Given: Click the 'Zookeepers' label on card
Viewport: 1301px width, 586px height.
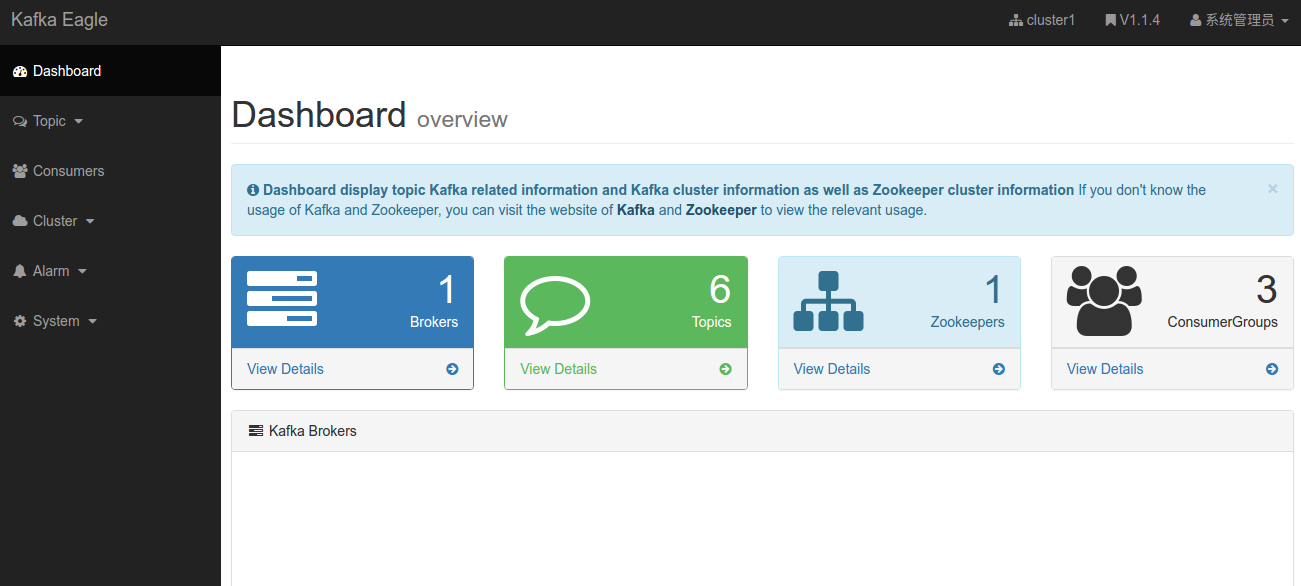Looking at the screenshot, I should pos(968,322).
